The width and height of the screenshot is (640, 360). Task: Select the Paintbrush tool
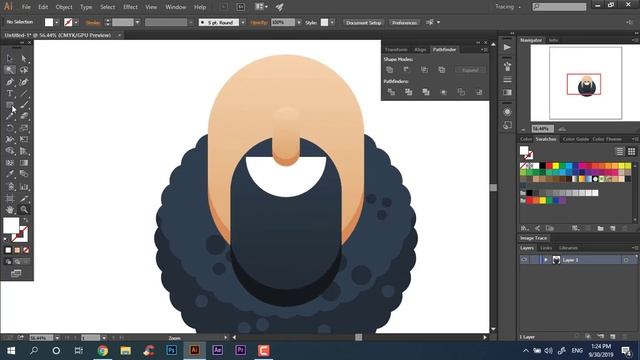[x=24, y=105]
